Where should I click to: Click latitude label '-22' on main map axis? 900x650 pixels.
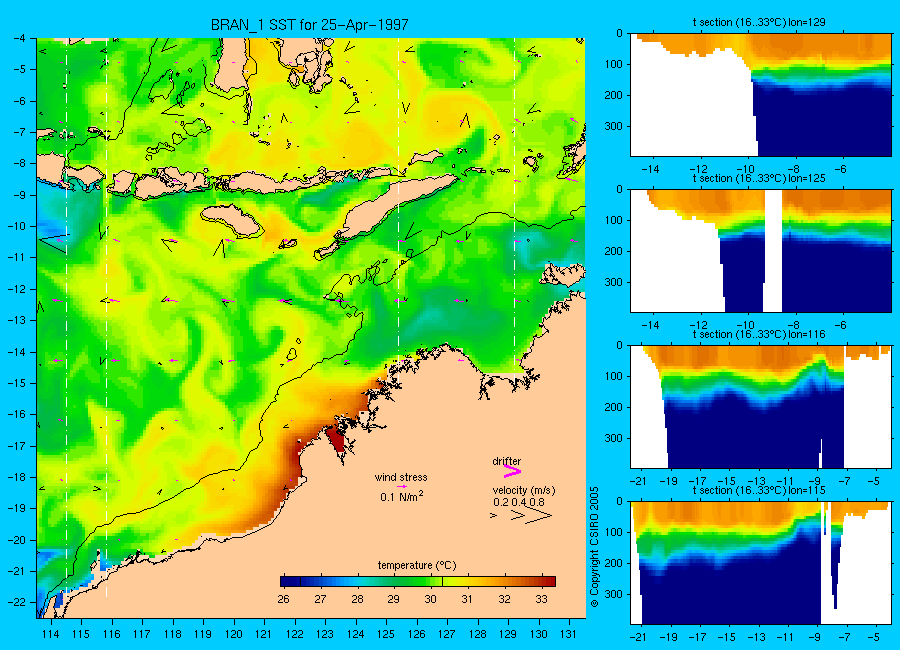[17, 602]
